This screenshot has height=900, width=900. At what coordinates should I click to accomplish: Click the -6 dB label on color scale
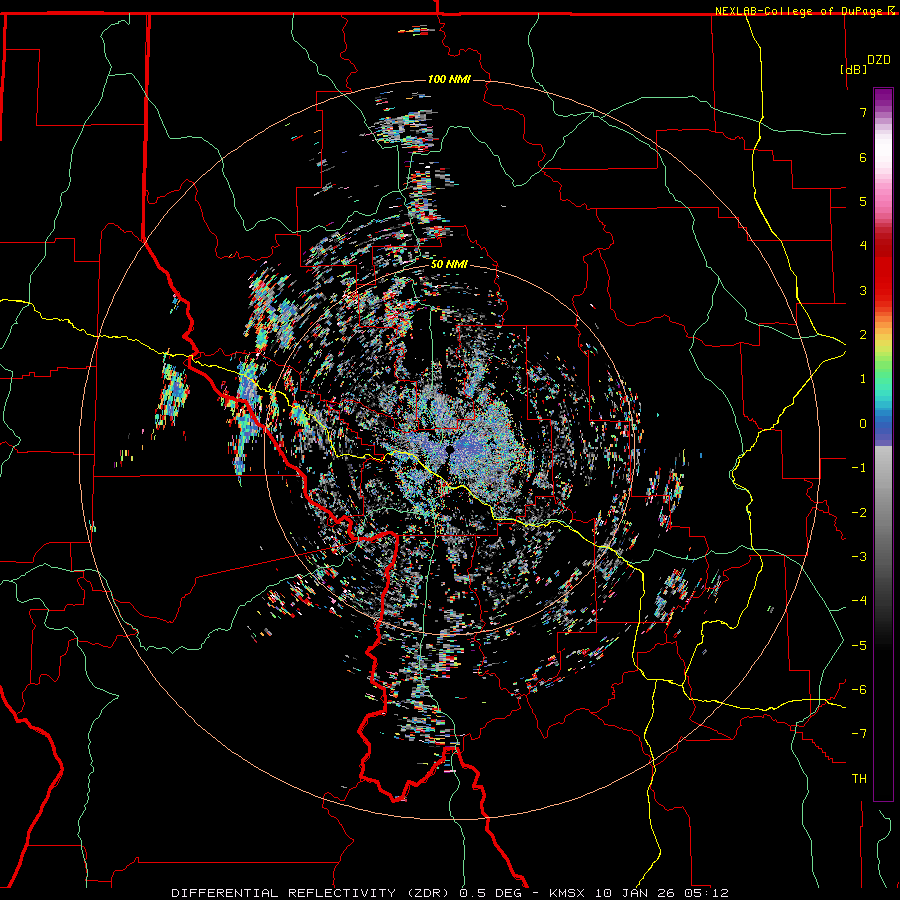tap(859, 690)
